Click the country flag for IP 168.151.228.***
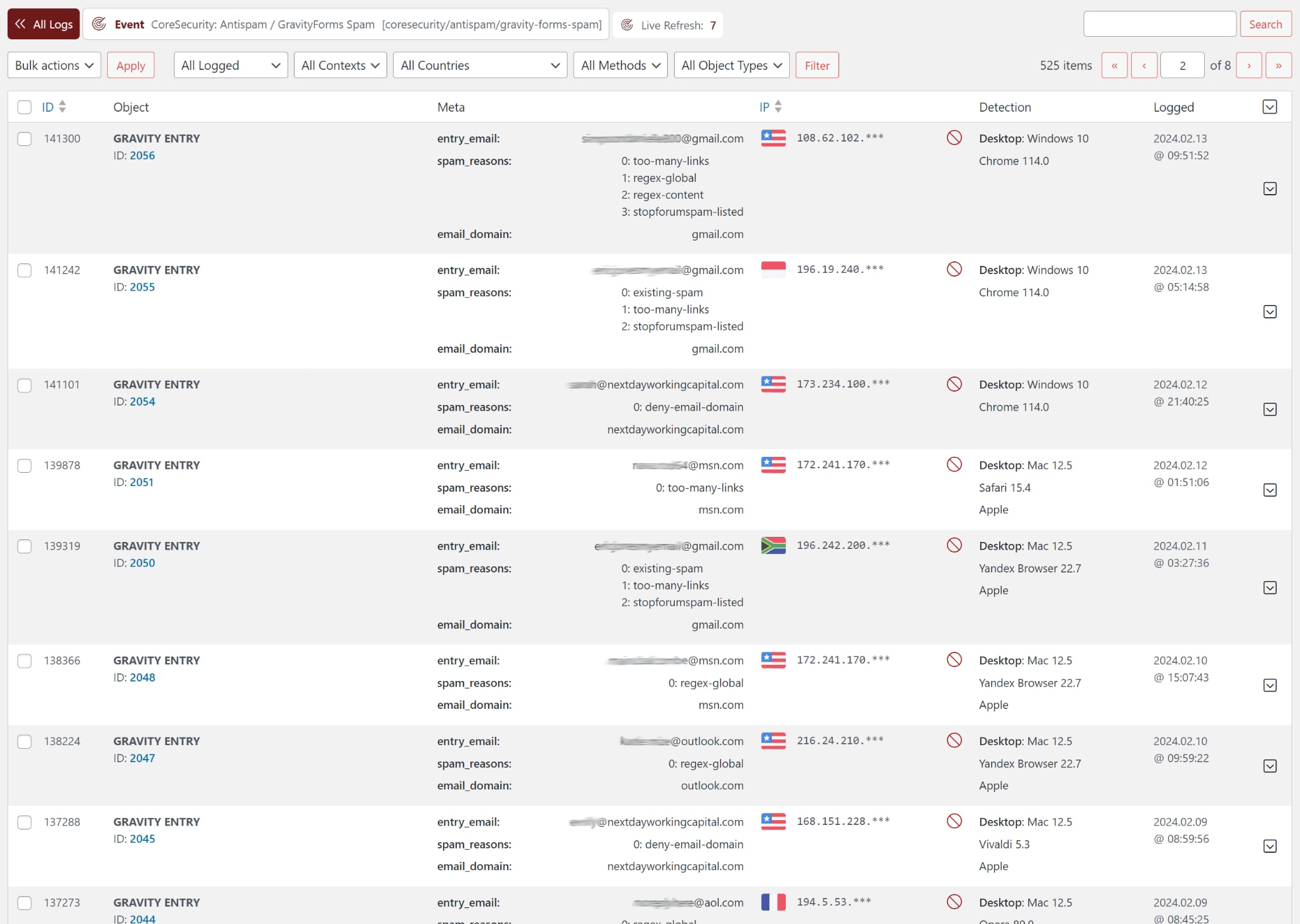This screenshot has height=924, width=1300. [773, 821]
